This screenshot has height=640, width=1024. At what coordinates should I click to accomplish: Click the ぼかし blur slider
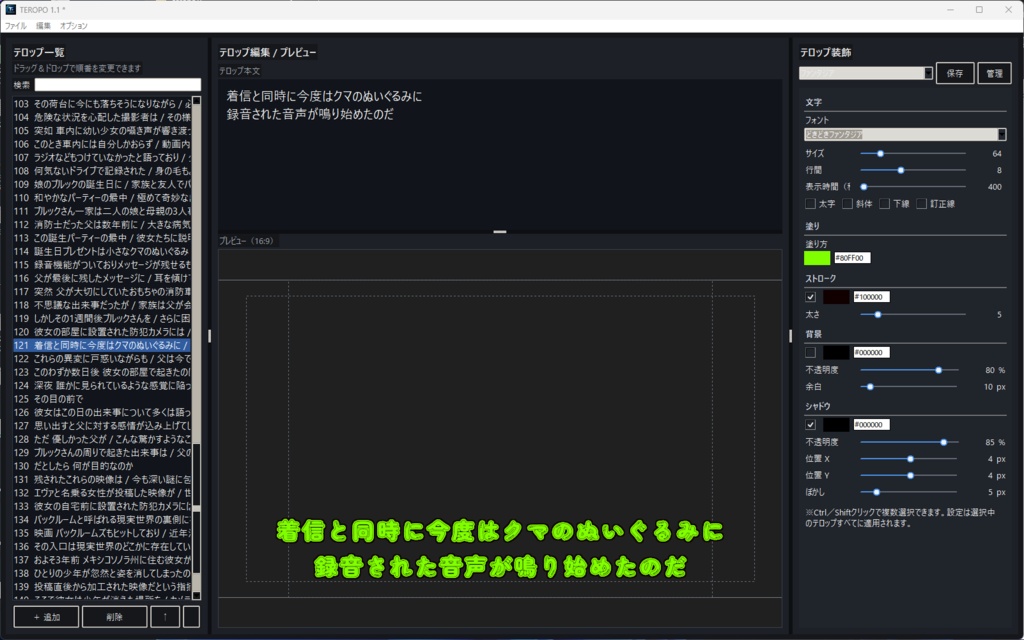click(x=909, y=492)
